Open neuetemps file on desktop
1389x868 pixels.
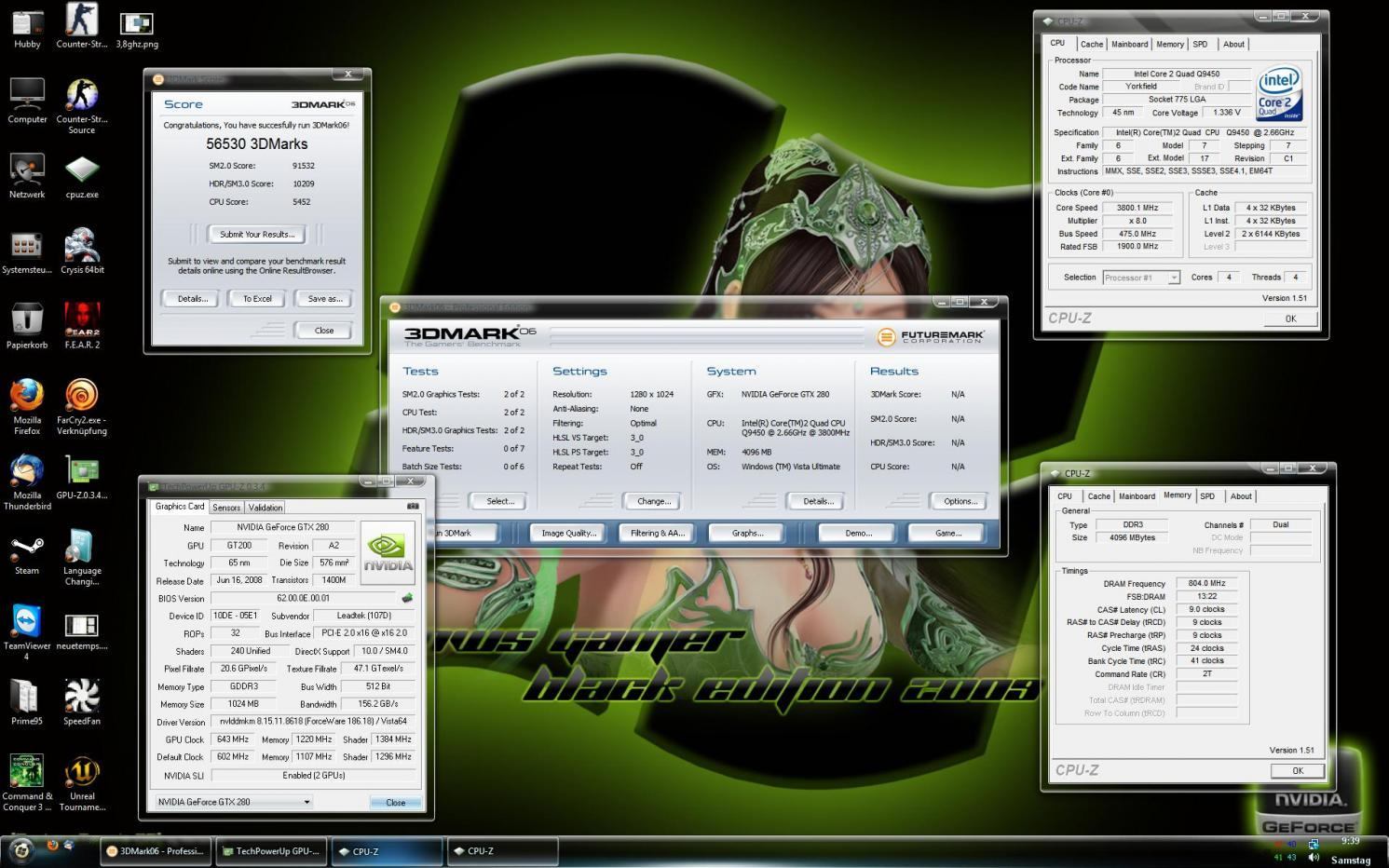82,632
